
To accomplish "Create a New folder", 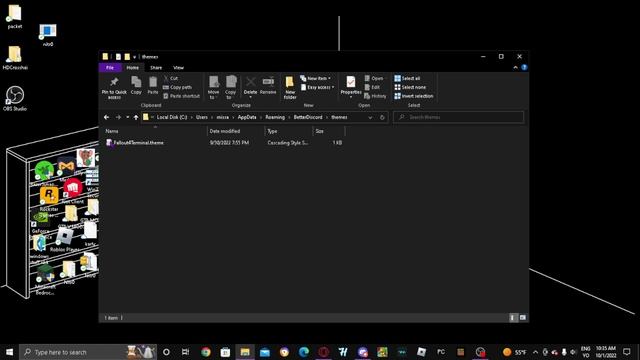I will 290,87.
